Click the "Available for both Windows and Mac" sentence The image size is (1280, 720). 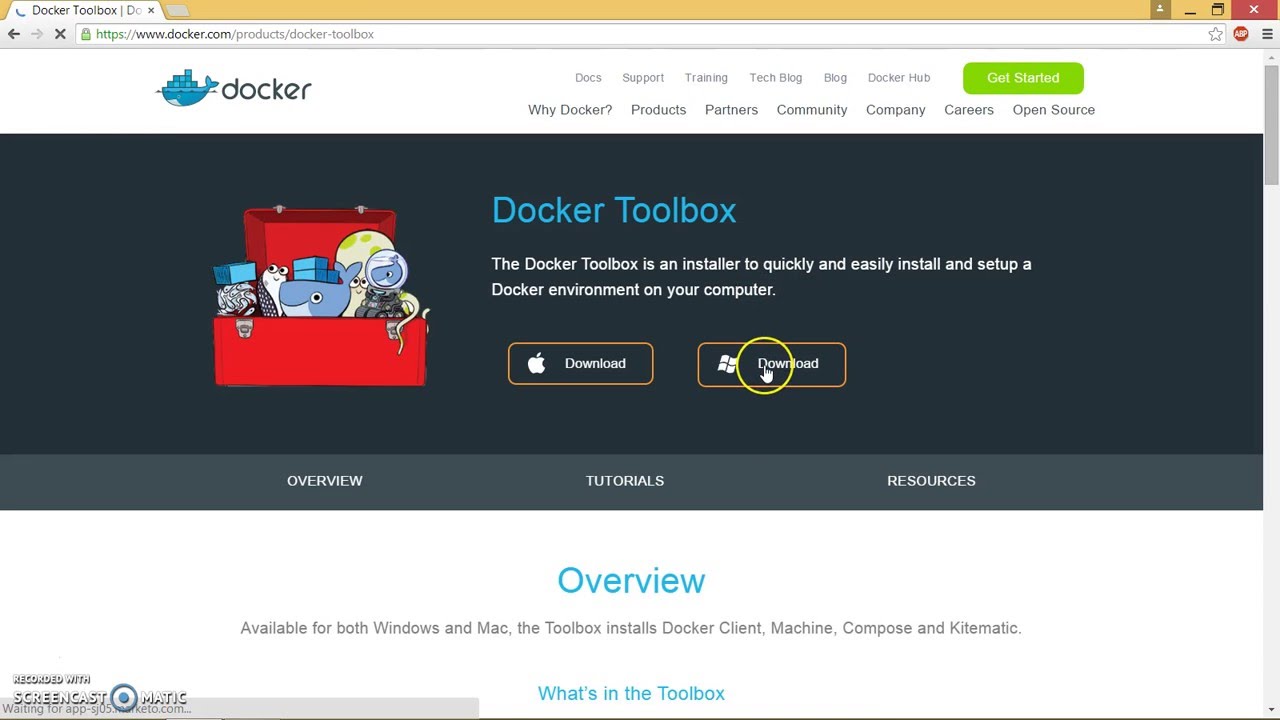(x=631, y=628)
